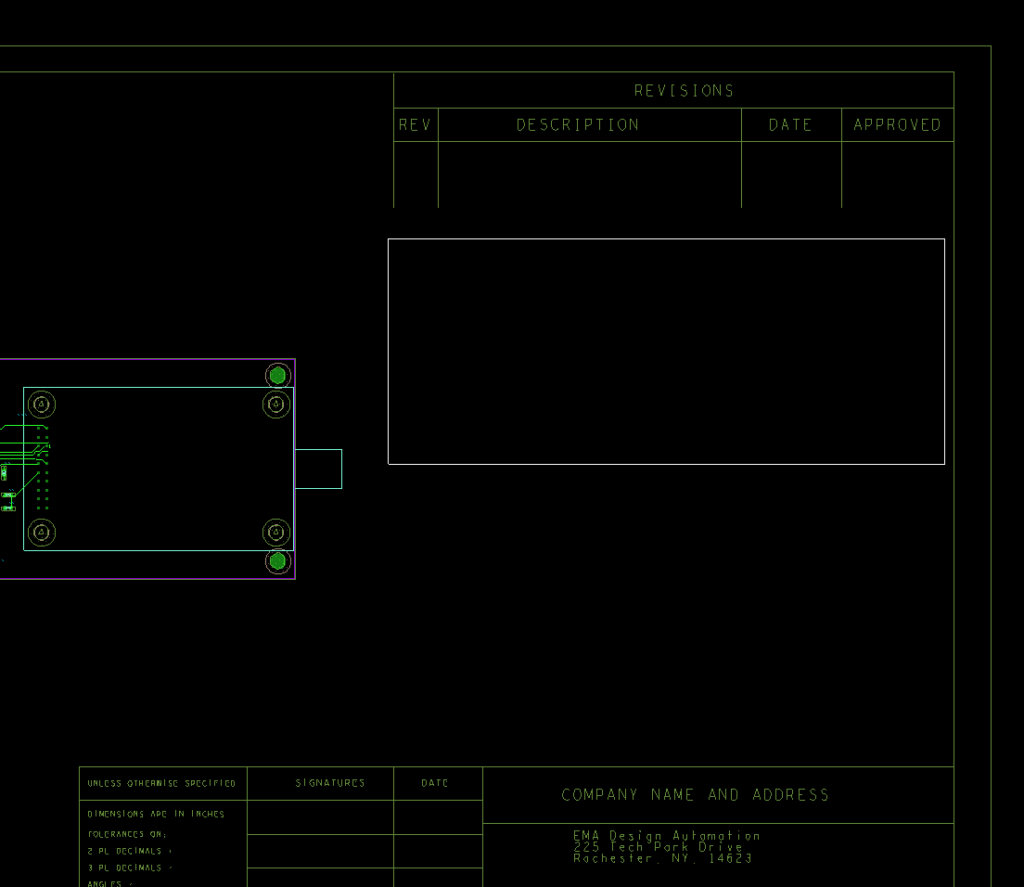Select the lower-left mounting hole inside cyan outline

point(42,532)
